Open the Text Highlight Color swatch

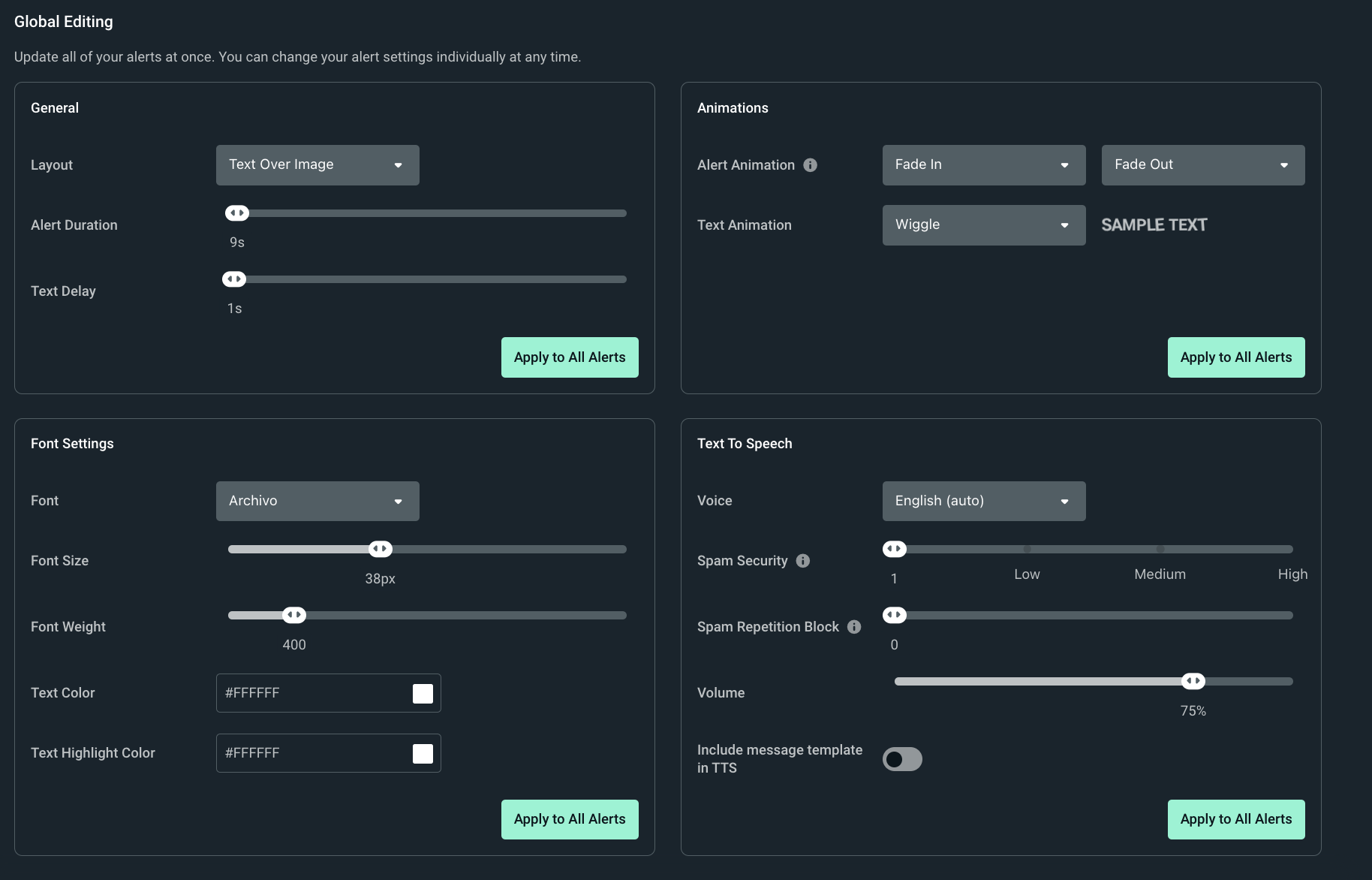pyautogui.click(x=423, y=754)
